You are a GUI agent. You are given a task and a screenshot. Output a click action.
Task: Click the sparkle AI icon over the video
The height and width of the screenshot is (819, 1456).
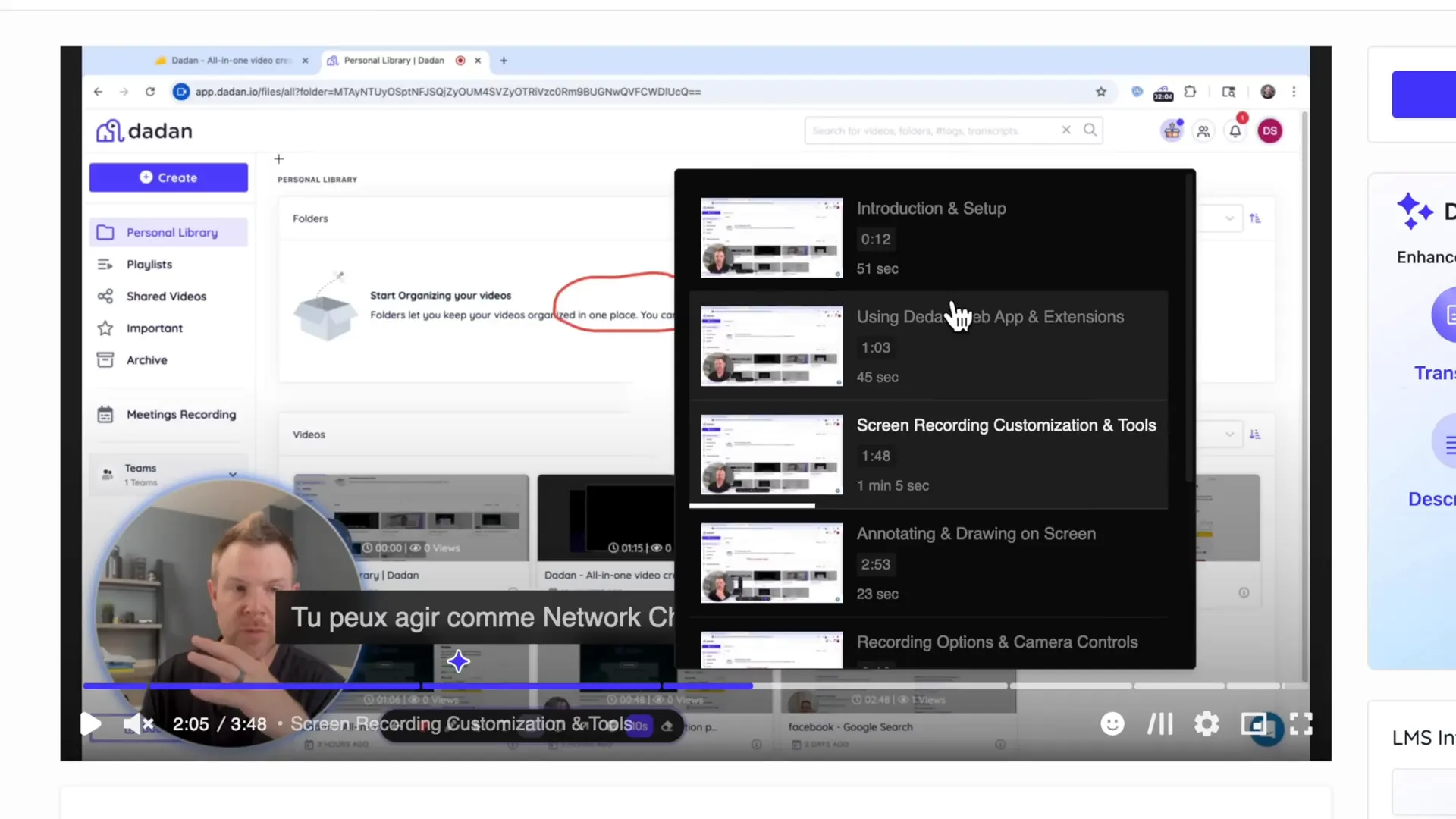coord(458,661)
